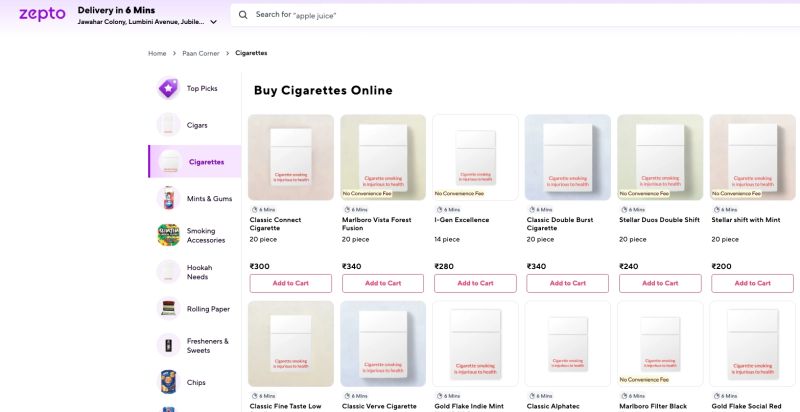Click the Smoking Accessories category icon
The width and height of the screenshot is (800, 412).
168,235
